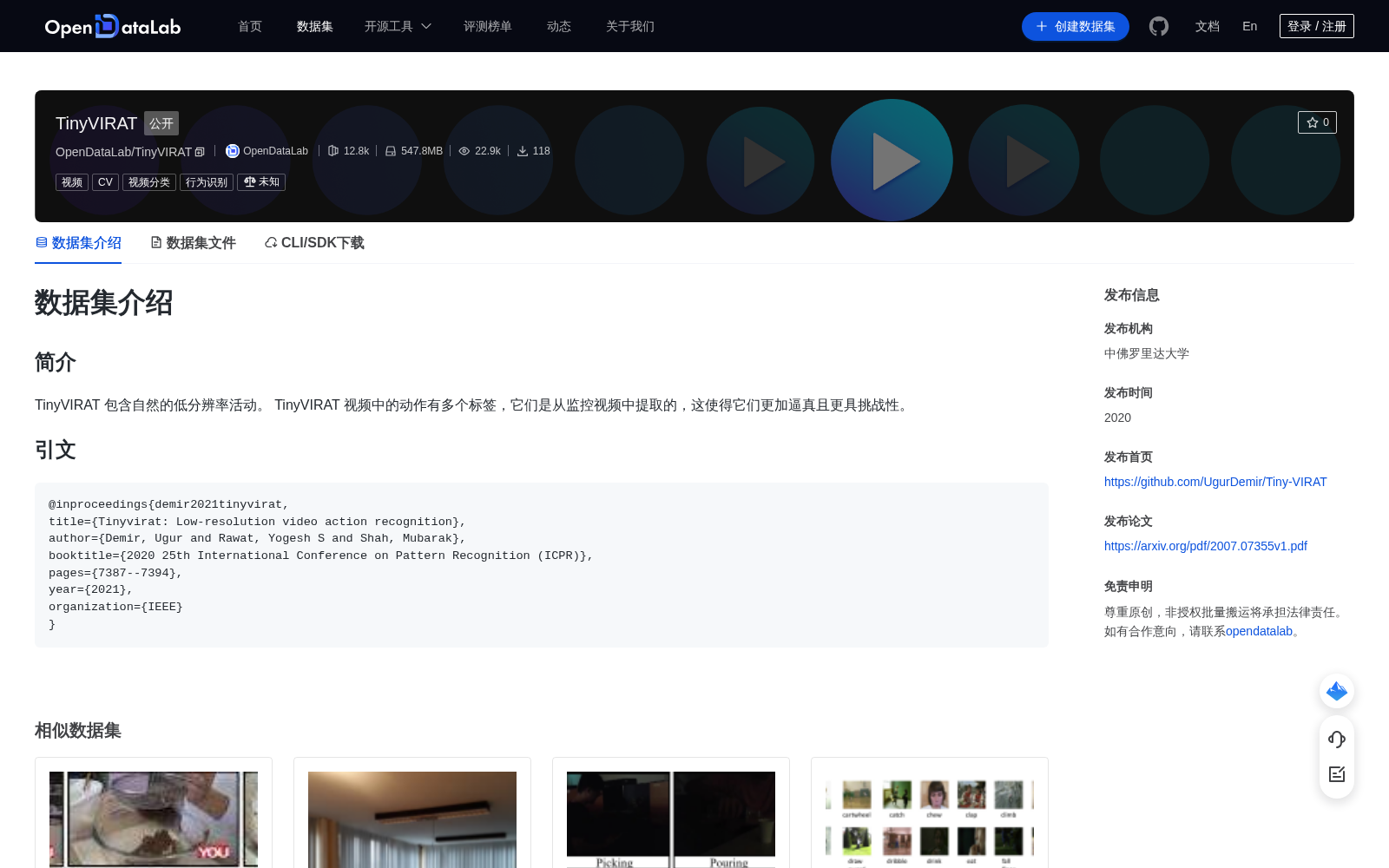The image size is (1389, 868).
Task: Click the 登录 / 注册 button
Action: [x=1317, y=26]
